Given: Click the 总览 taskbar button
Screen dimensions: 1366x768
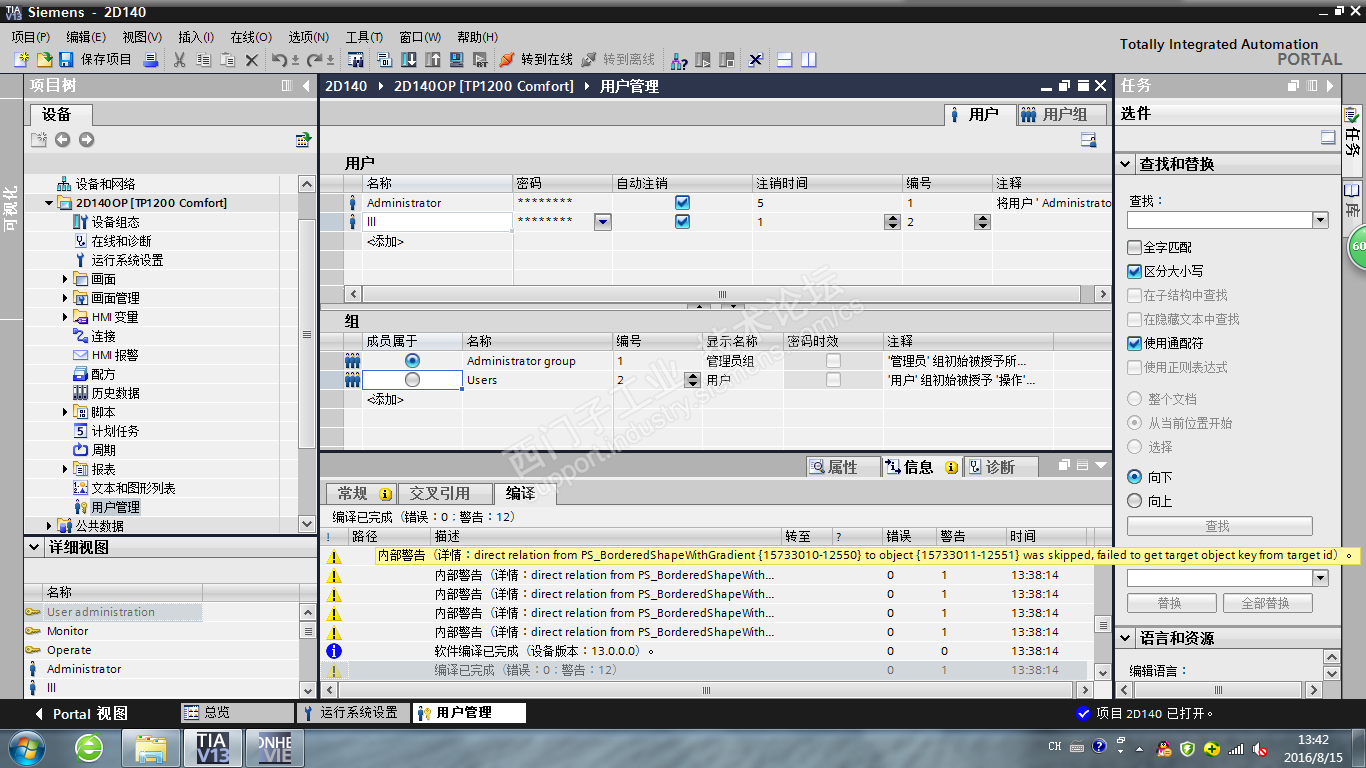Looking at the screenshot, I should [237, 713].
